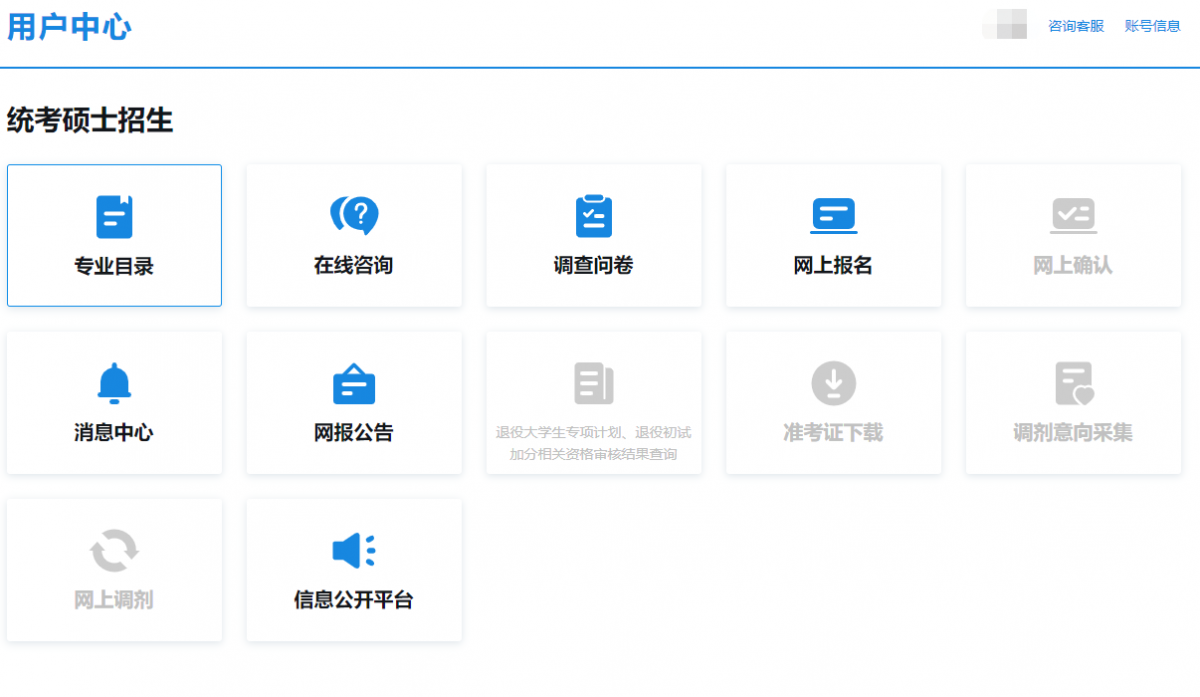Click the blurred user avatar in header
This screenshot has height=697, width=1200.
(x=1005, y=25)
